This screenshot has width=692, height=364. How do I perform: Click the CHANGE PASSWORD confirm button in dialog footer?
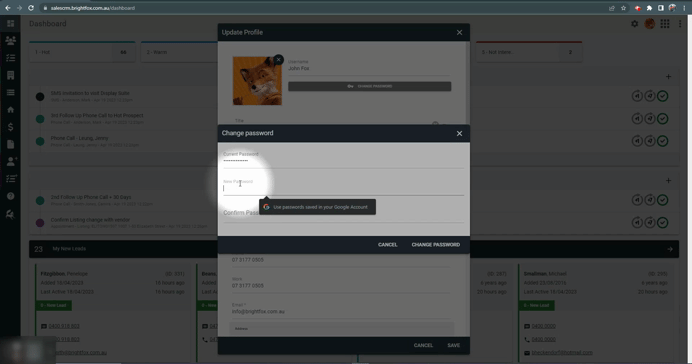point(436,245)
